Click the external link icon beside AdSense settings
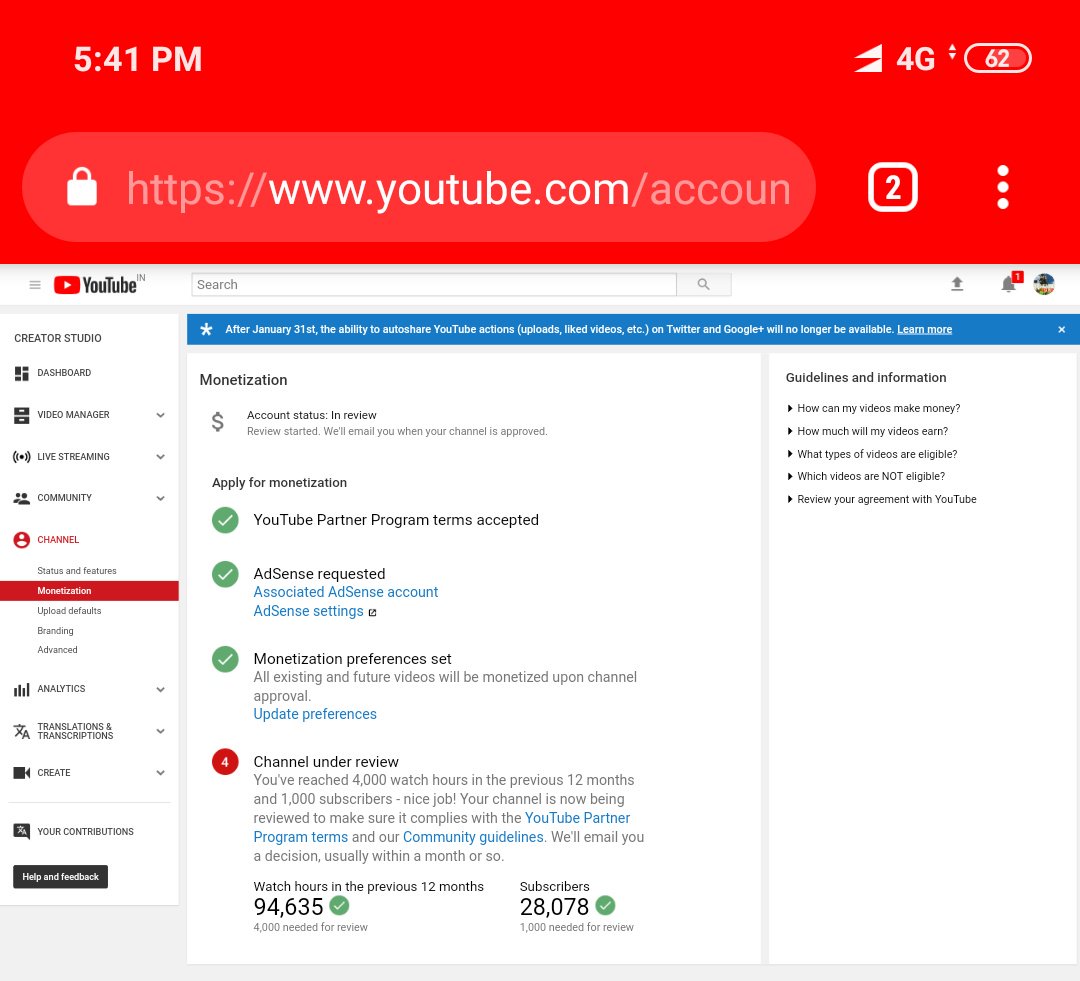This screenshot has width=1080, height=981. pos(372,612)
